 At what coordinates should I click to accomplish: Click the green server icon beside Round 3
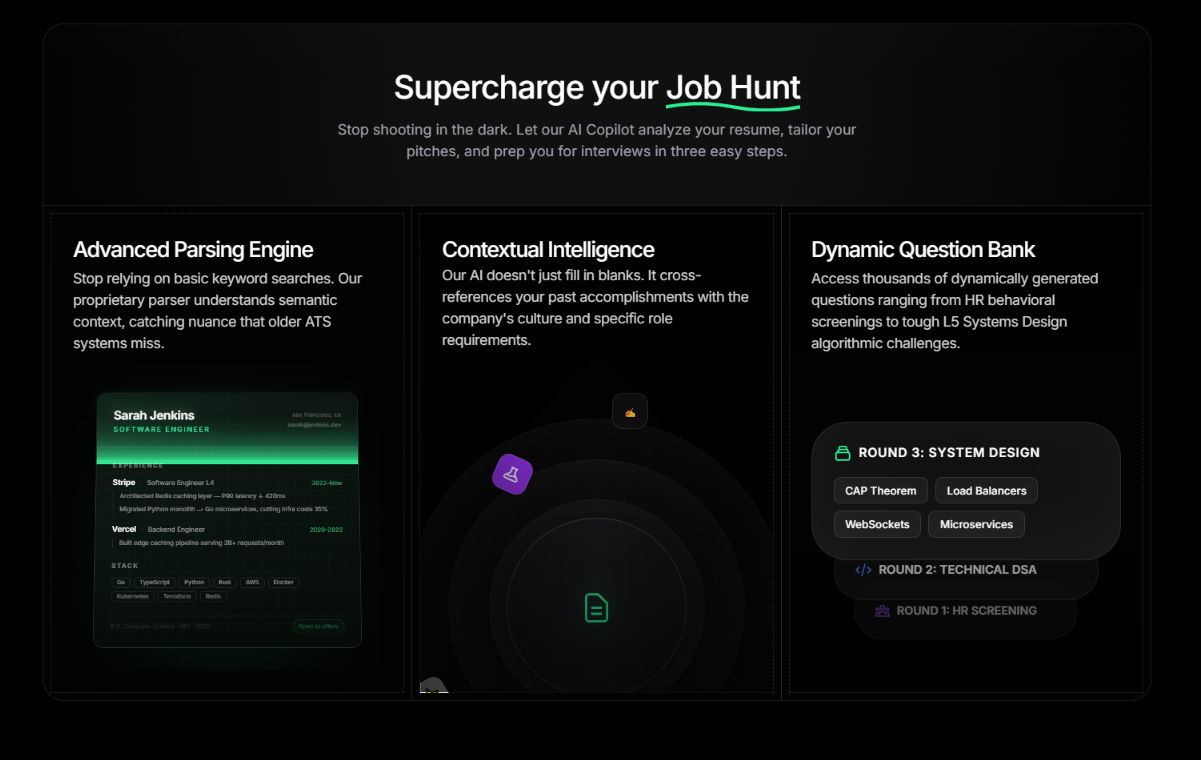pyautogui.click(x=841, y=452)
